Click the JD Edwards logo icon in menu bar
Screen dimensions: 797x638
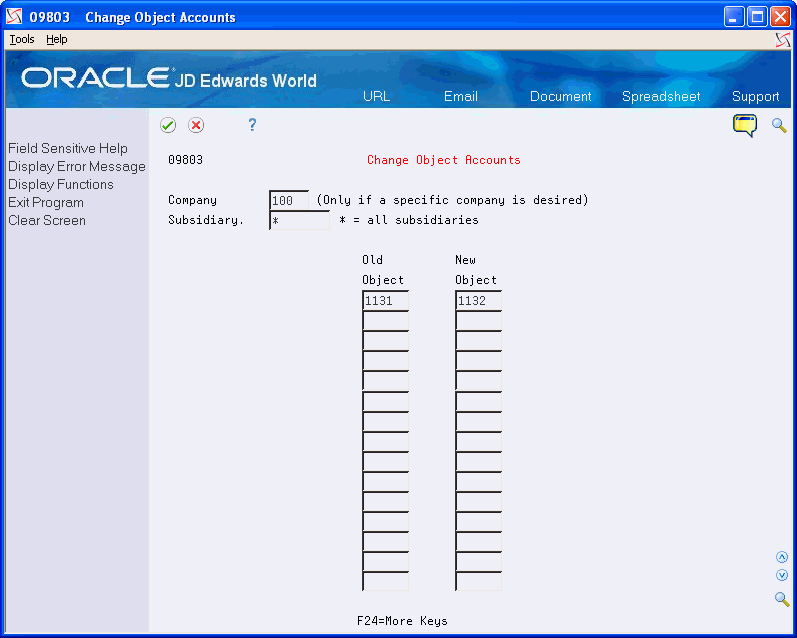[x=783, y=40]
